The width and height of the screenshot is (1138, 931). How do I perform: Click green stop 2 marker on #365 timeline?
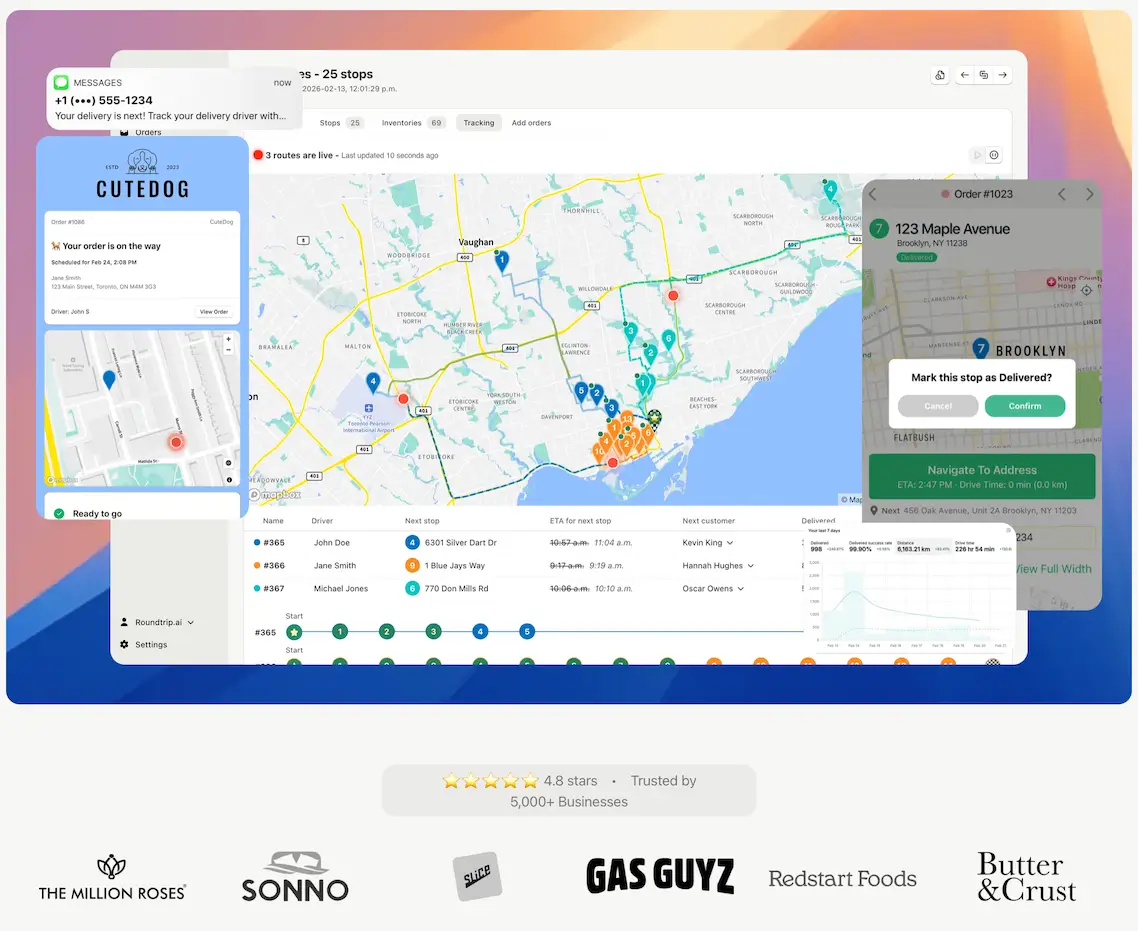click(x=387, y=631)
